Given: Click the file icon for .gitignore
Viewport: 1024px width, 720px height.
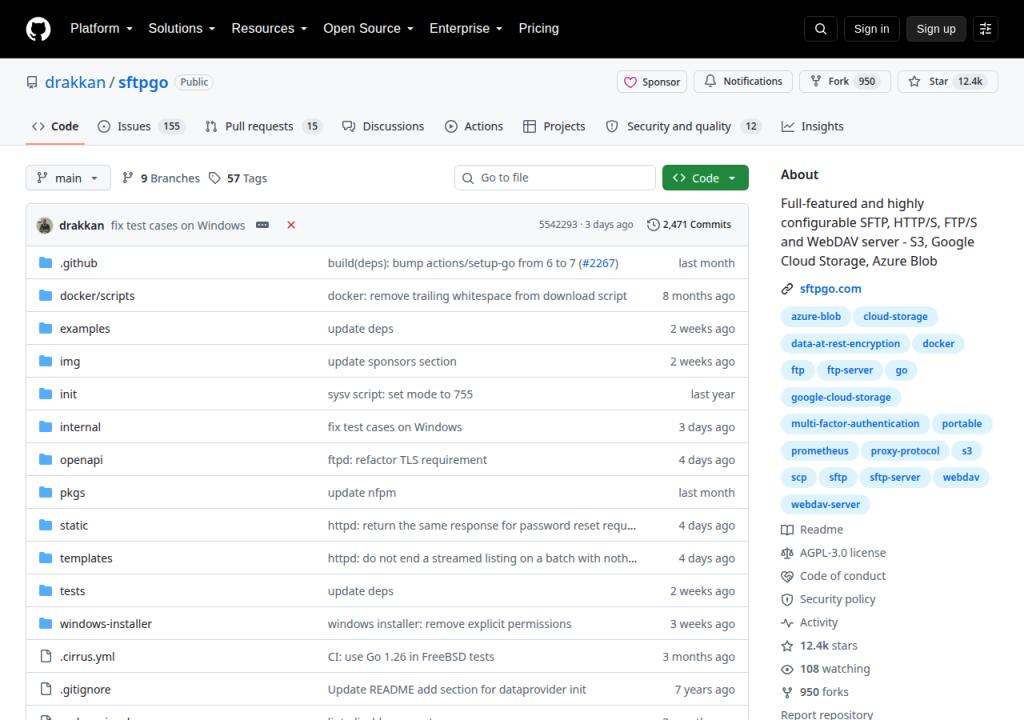Looking at the screenshot, I should 46,689.
